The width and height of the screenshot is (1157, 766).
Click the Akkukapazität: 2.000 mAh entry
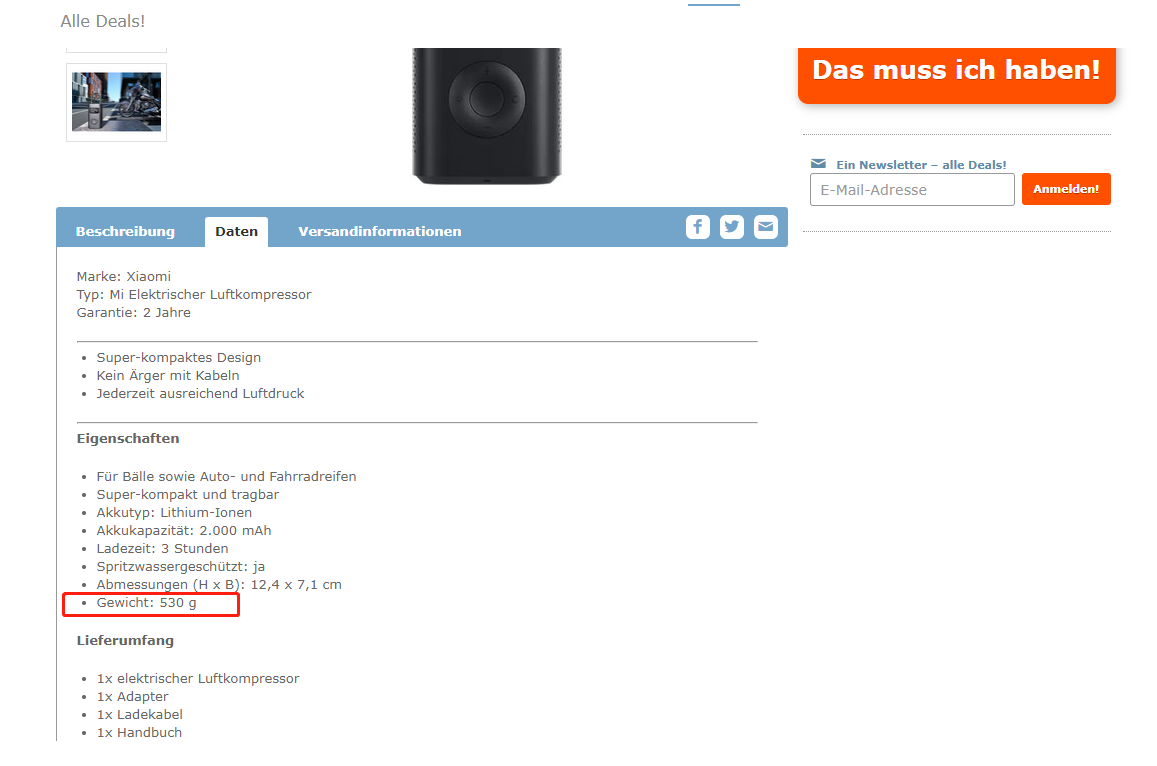(x=184, y=531)
